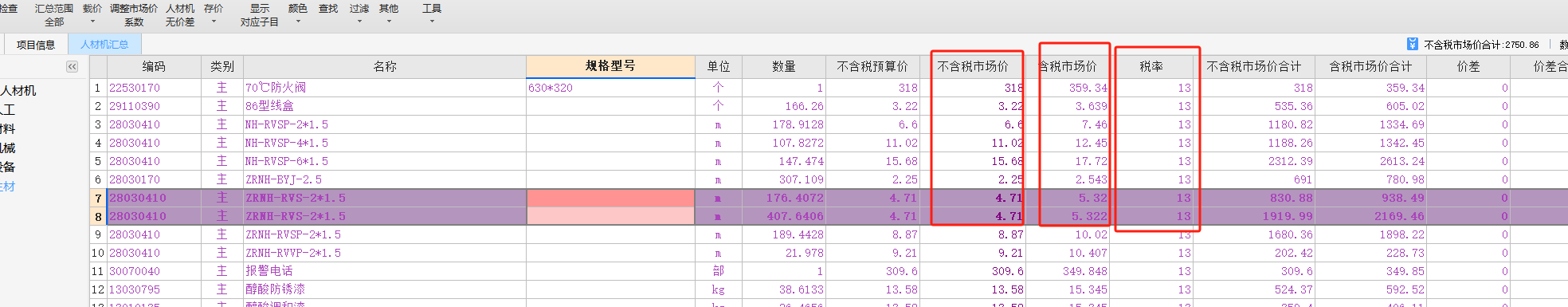The image size is (1568, 307).
Task: Click total cell 1180.82
Action: pyautogui.click(x=1254, y=124)
